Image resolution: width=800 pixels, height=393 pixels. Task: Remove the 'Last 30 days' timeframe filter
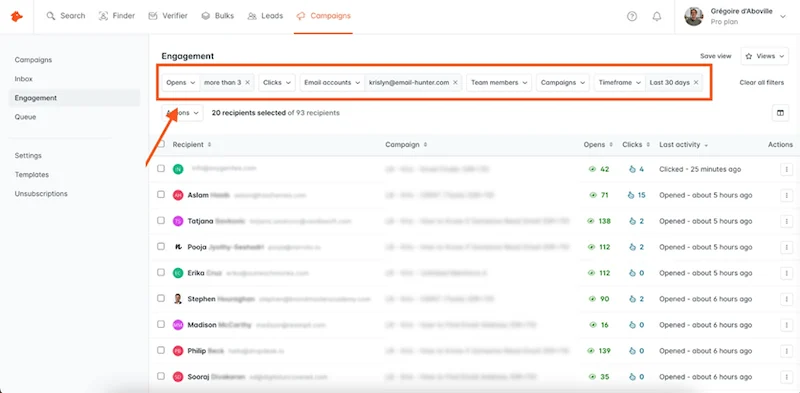695,82
